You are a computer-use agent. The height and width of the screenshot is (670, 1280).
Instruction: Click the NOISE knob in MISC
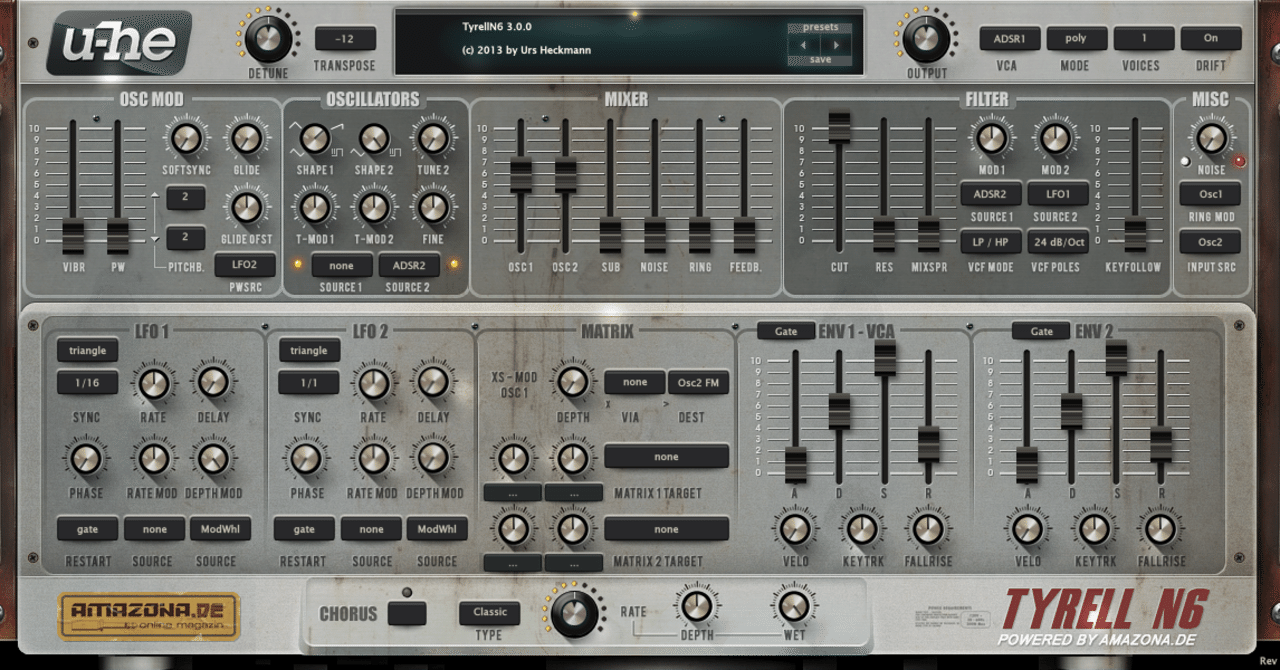tap(1211, 138)
